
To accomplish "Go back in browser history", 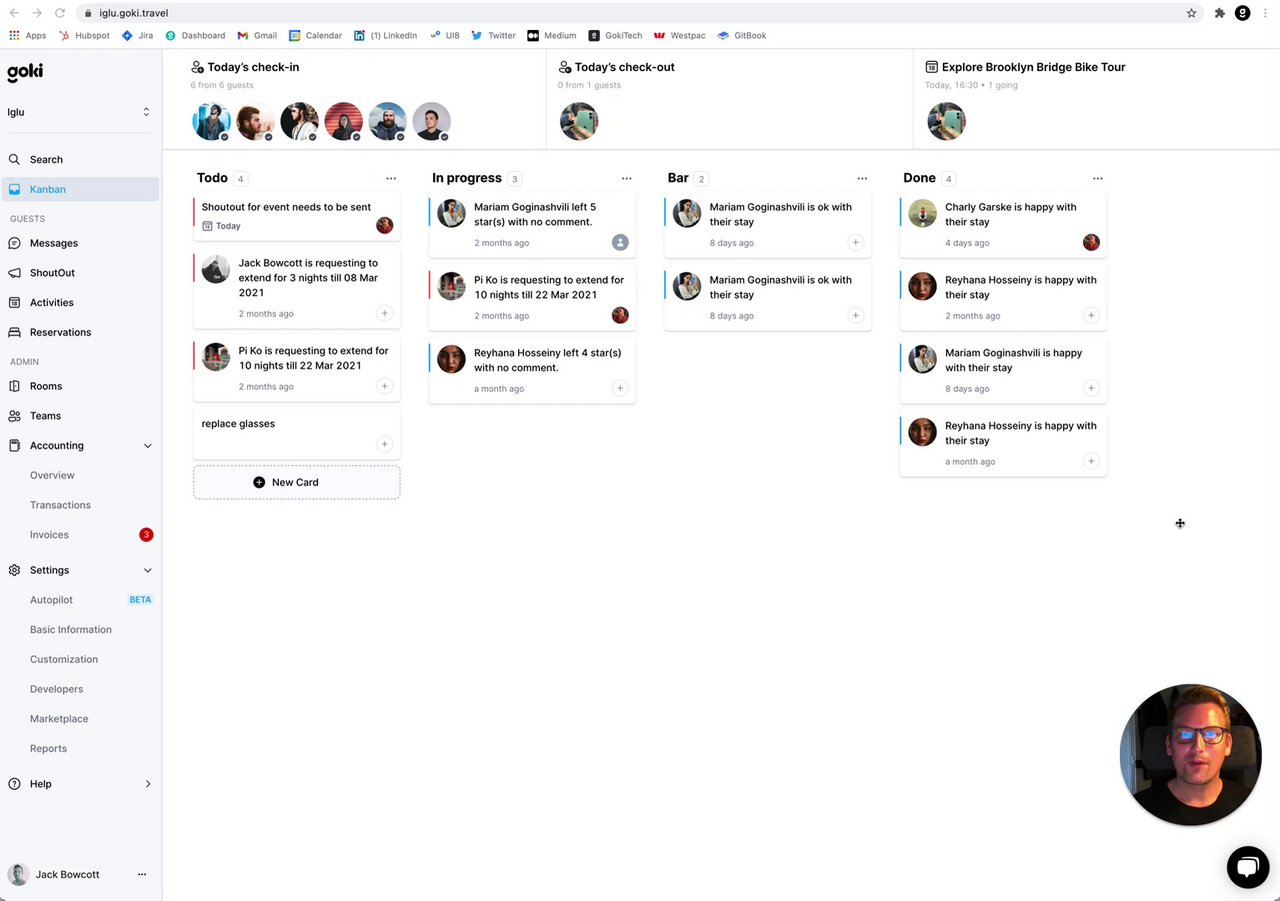I will point(13,13).
